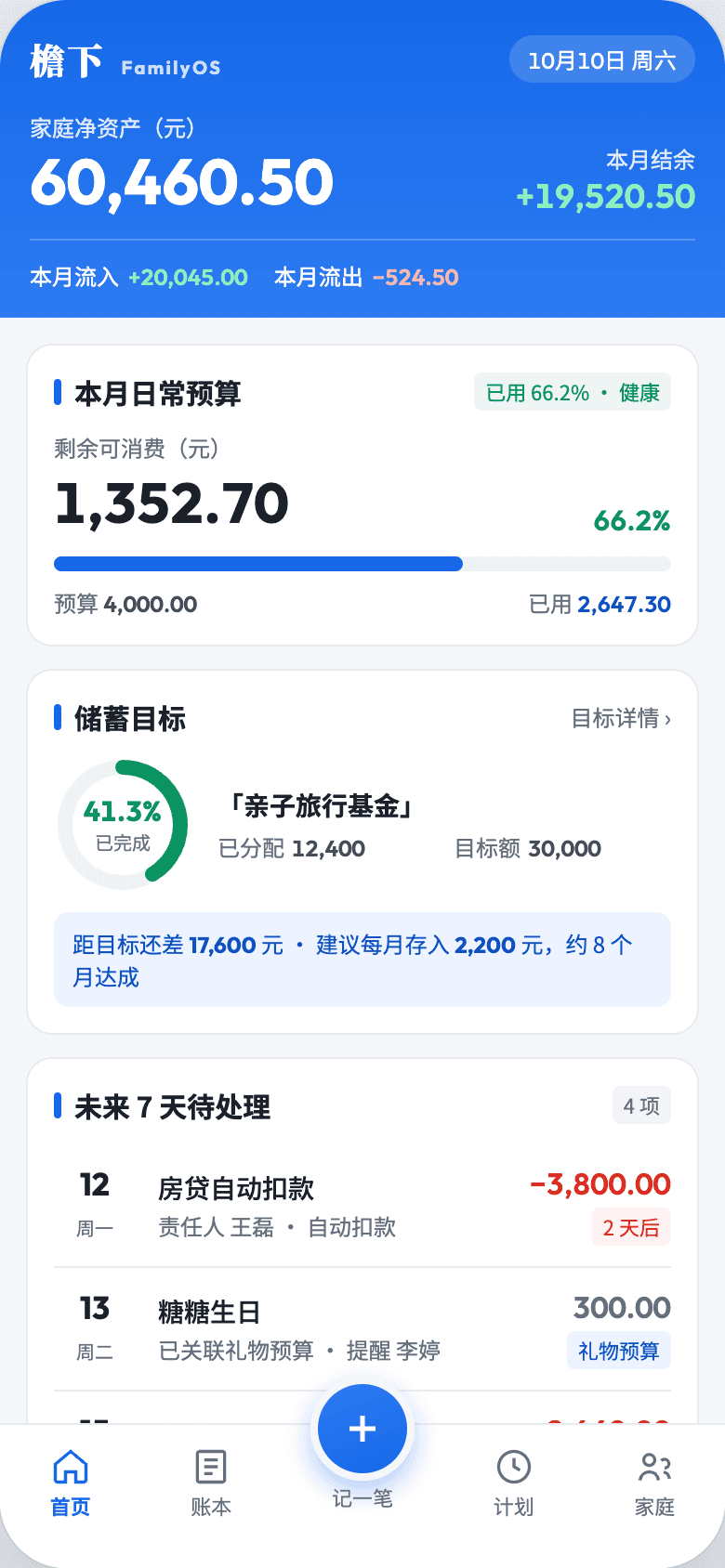The height and width of the screenshot is (1568, 725).
Task: Tap remaining spendable 1,352.70
Action: pyautogui.click(x=172, y=503)
